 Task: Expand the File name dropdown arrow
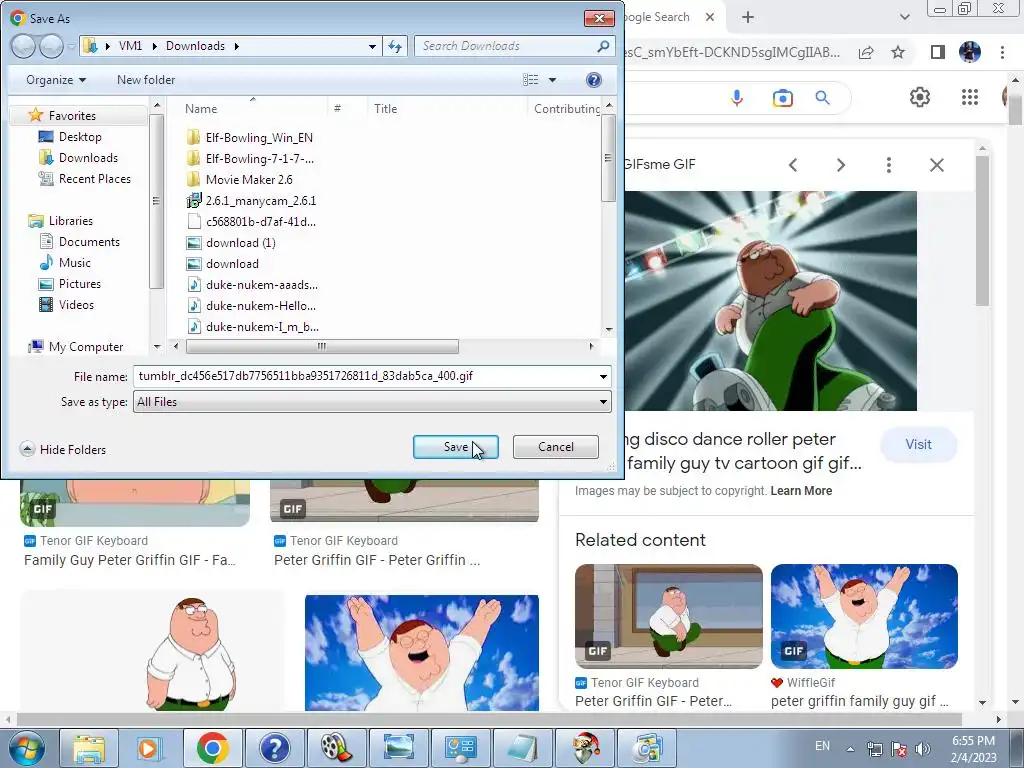(603, 376)
